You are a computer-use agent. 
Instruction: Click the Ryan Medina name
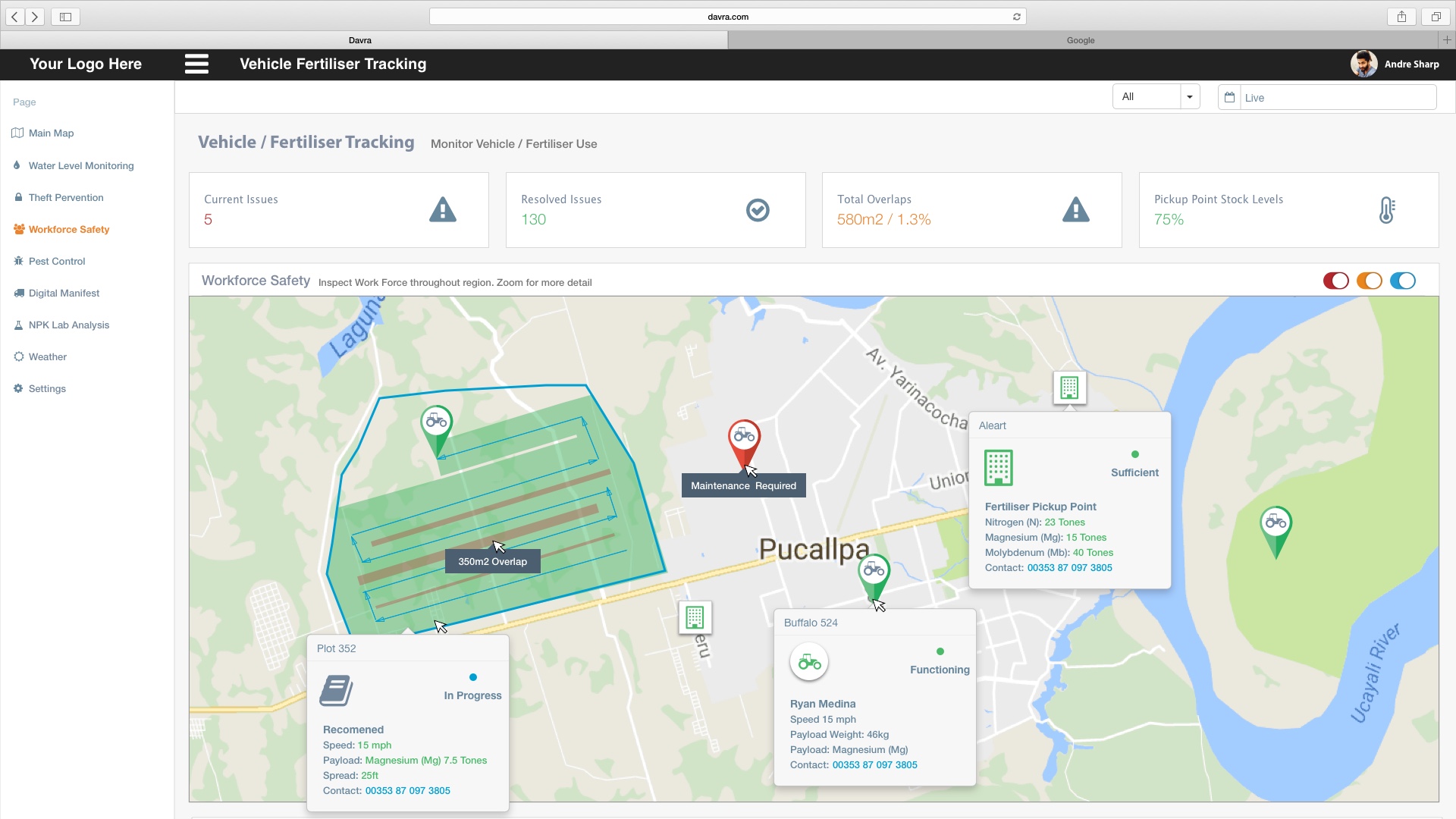click(823, 704)
